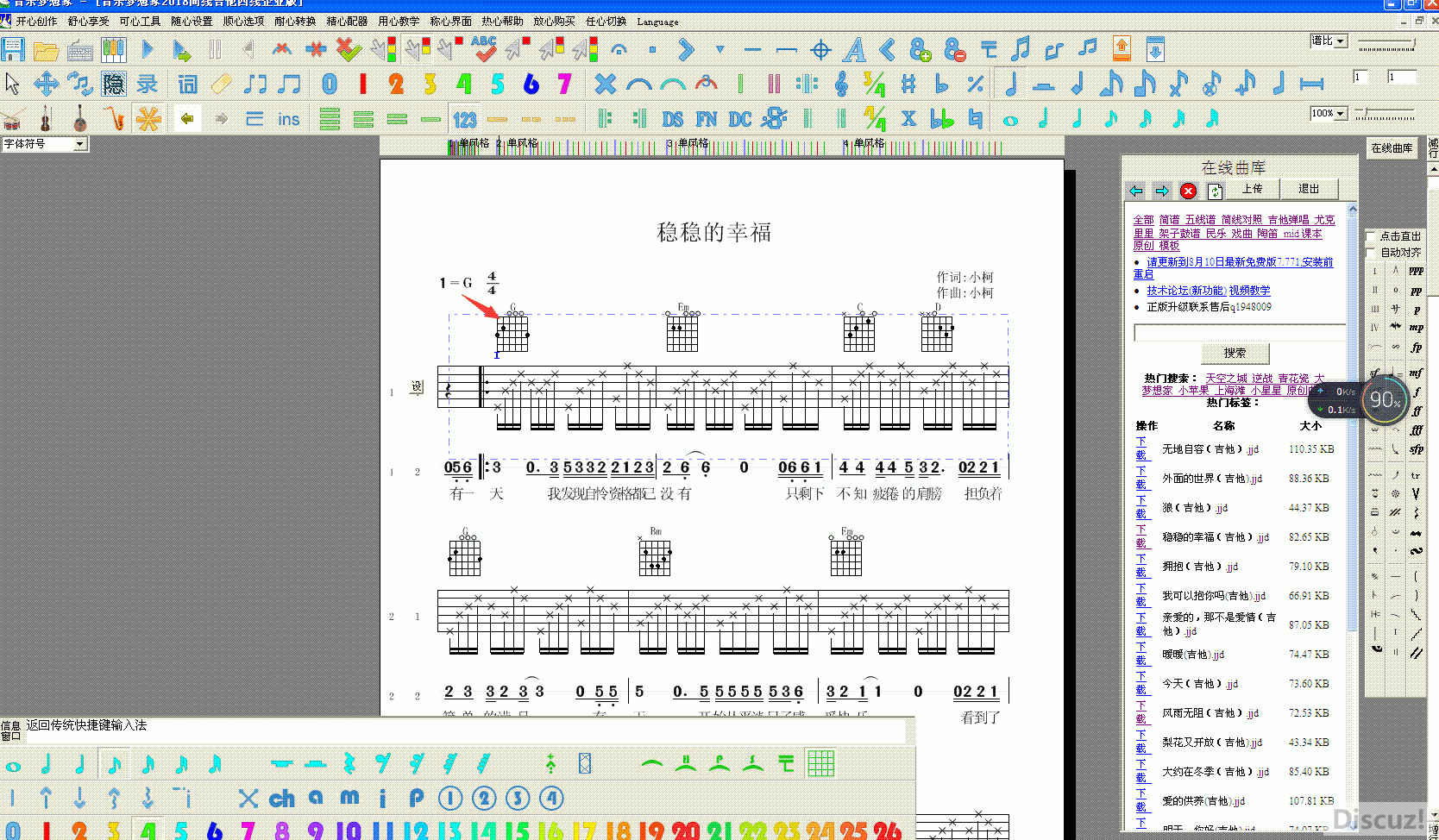Click the 返回传统快捷键输入法 text
Viewport: 1439px width, 840px height.
pyautogui.click(x=86, y=725)
